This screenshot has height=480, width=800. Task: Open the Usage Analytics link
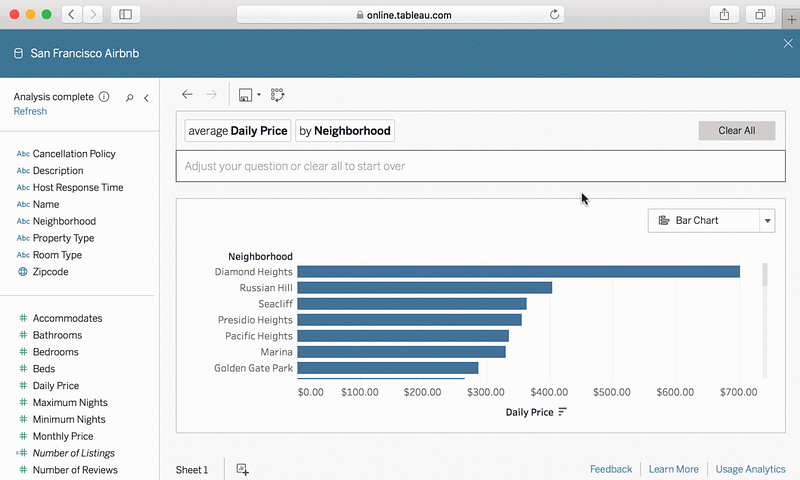point(751,469)
